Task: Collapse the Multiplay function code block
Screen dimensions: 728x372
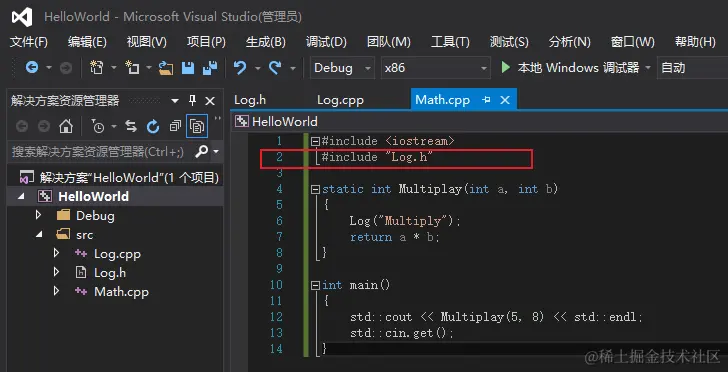Action: pos(316,189)
